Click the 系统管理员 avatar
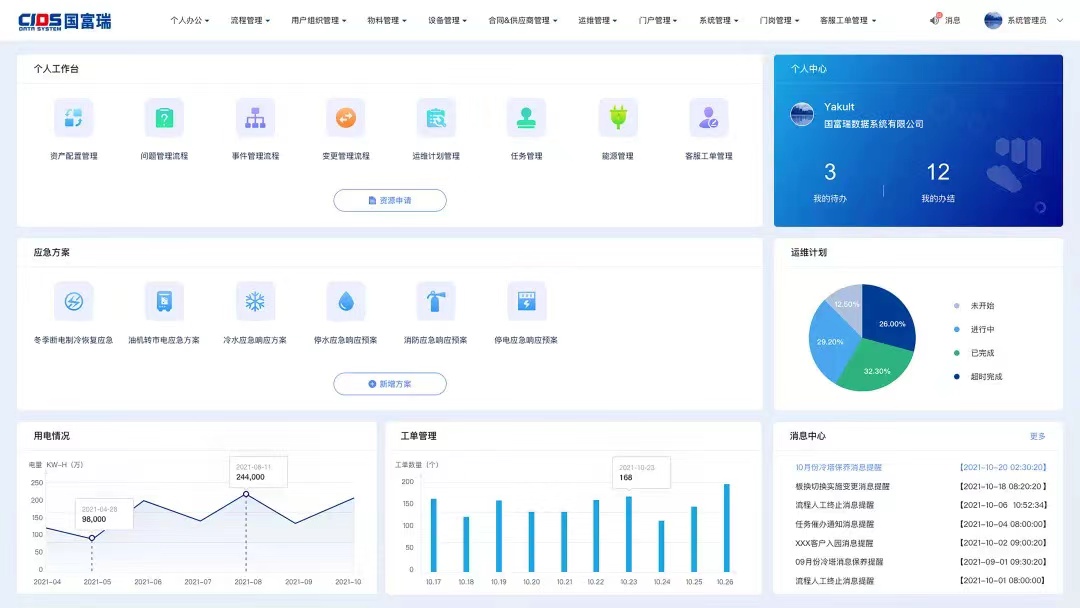 pos(993,21)
